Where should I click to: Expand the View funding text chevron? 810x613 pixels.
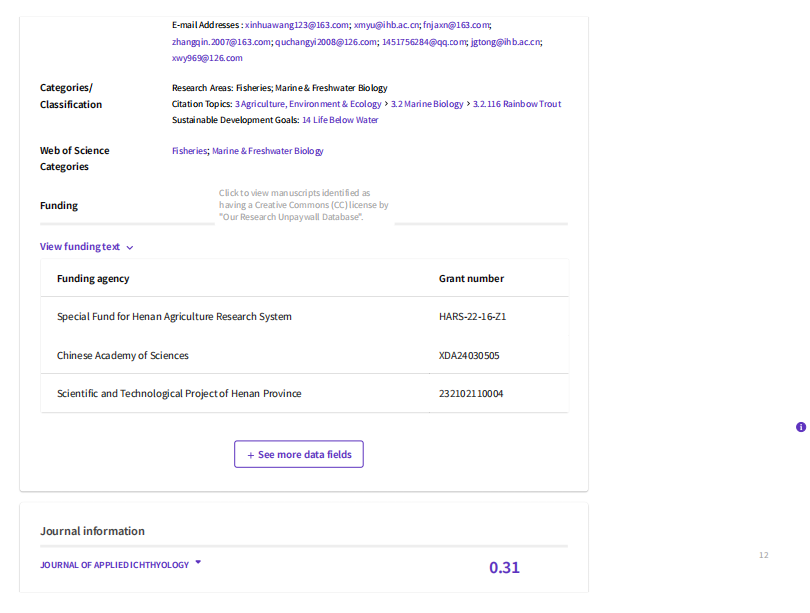pos(130,247)
